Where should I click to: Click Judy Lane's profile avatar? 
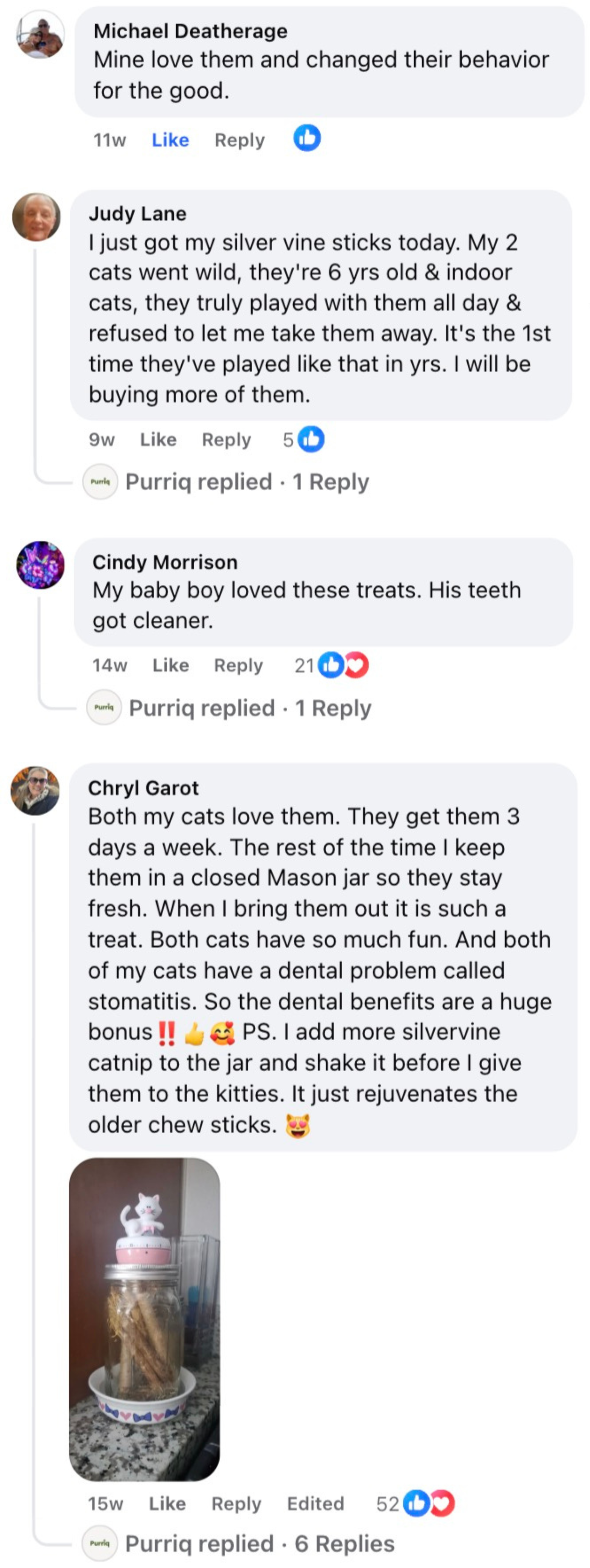(x=37, y=217)
